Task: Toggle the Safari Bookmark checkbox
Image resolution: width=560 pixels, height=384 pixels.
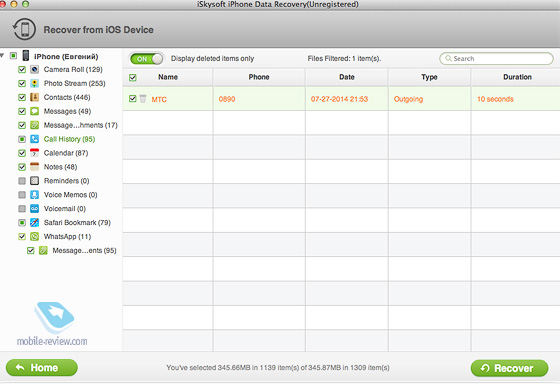Action: [x=22, y=223]
